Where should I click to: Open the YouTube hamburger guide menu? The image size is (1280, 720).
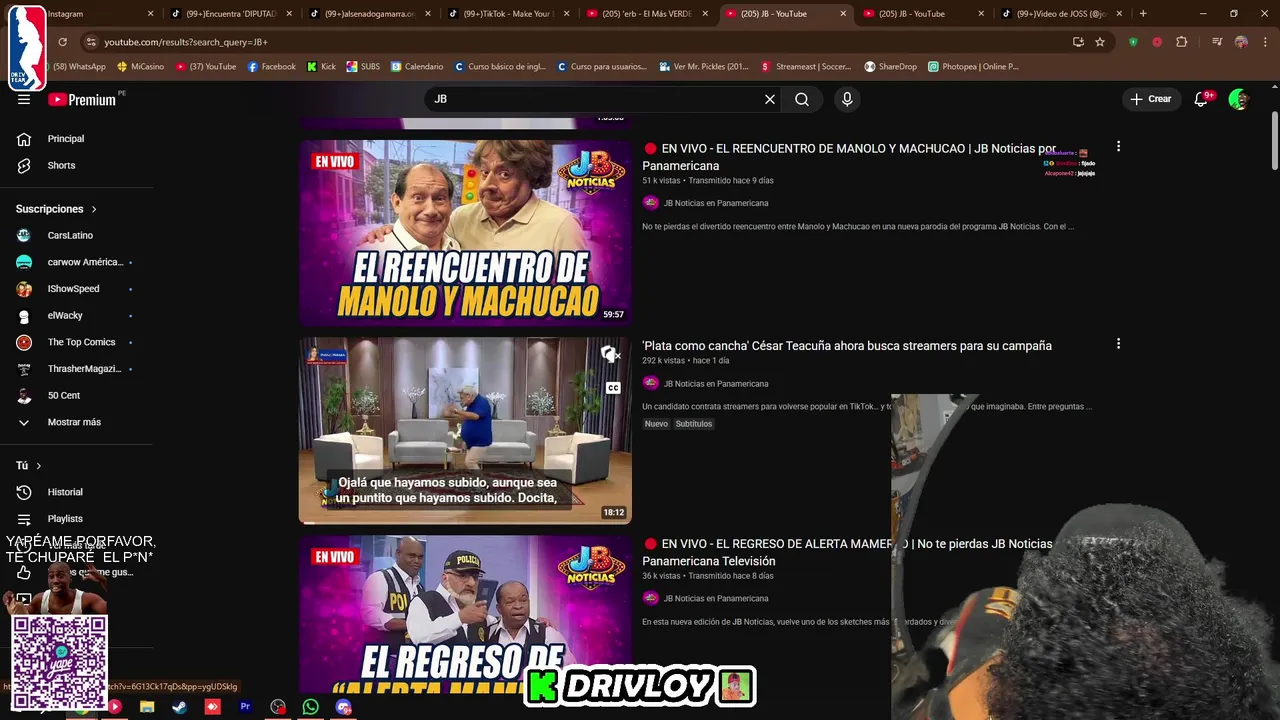pos(24,99)
